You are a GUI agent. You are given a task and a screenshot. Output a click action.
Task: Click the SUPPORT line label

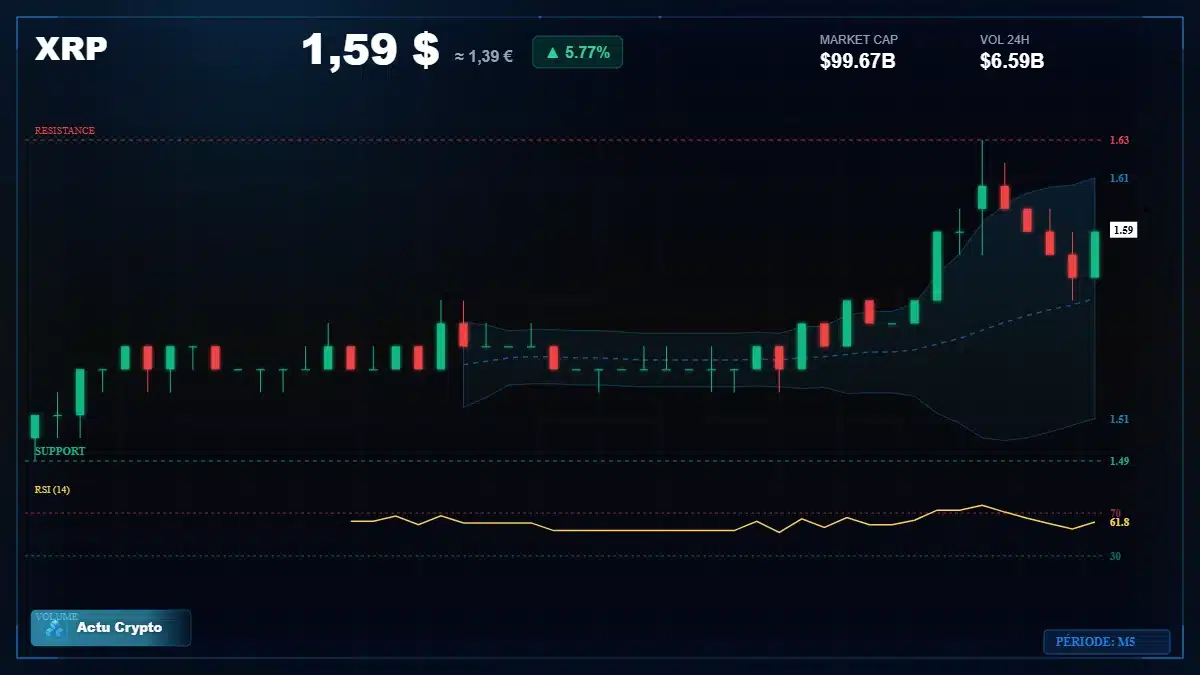tap(60, 452)
